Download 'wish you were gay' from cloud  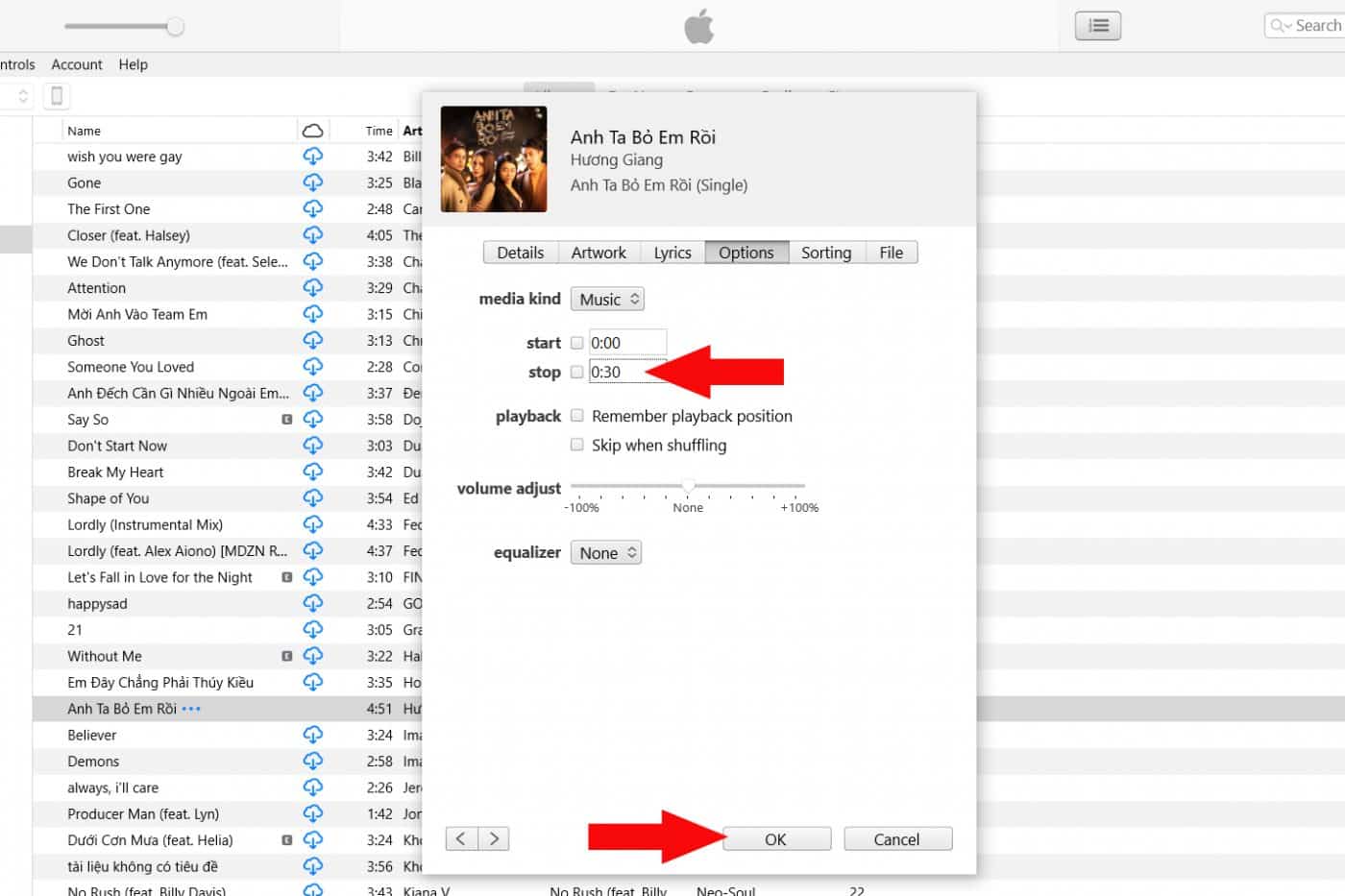point(313,157)
